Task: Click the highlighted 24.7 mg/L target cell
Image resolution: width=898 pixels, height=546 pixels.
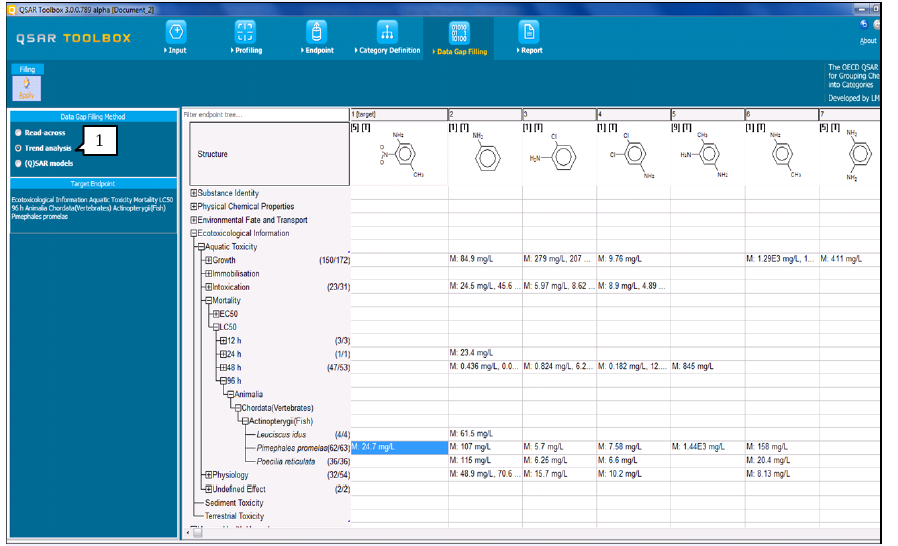Action: point(399,447)
